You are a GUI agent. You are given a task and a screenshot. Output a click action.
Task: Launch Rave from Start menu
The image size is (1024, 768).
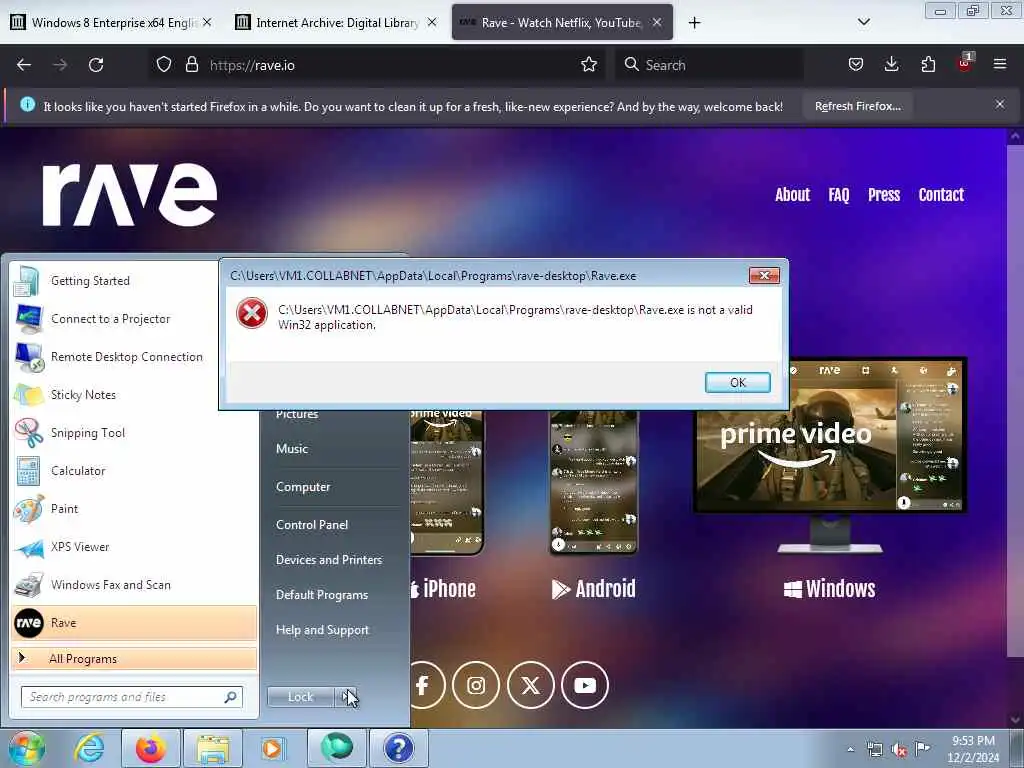pyautogui.click(x=134, y=622)
